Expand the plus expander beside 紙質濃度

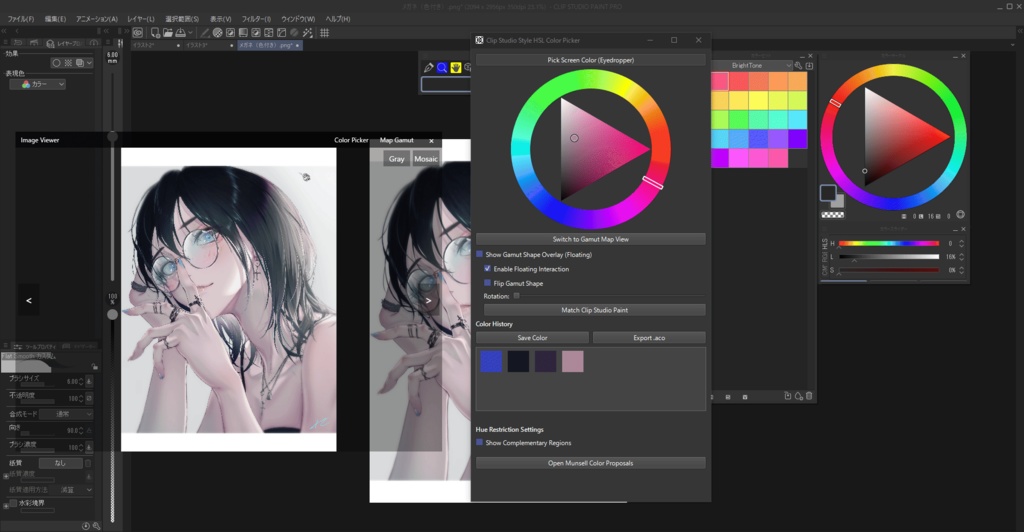[6, 476]
